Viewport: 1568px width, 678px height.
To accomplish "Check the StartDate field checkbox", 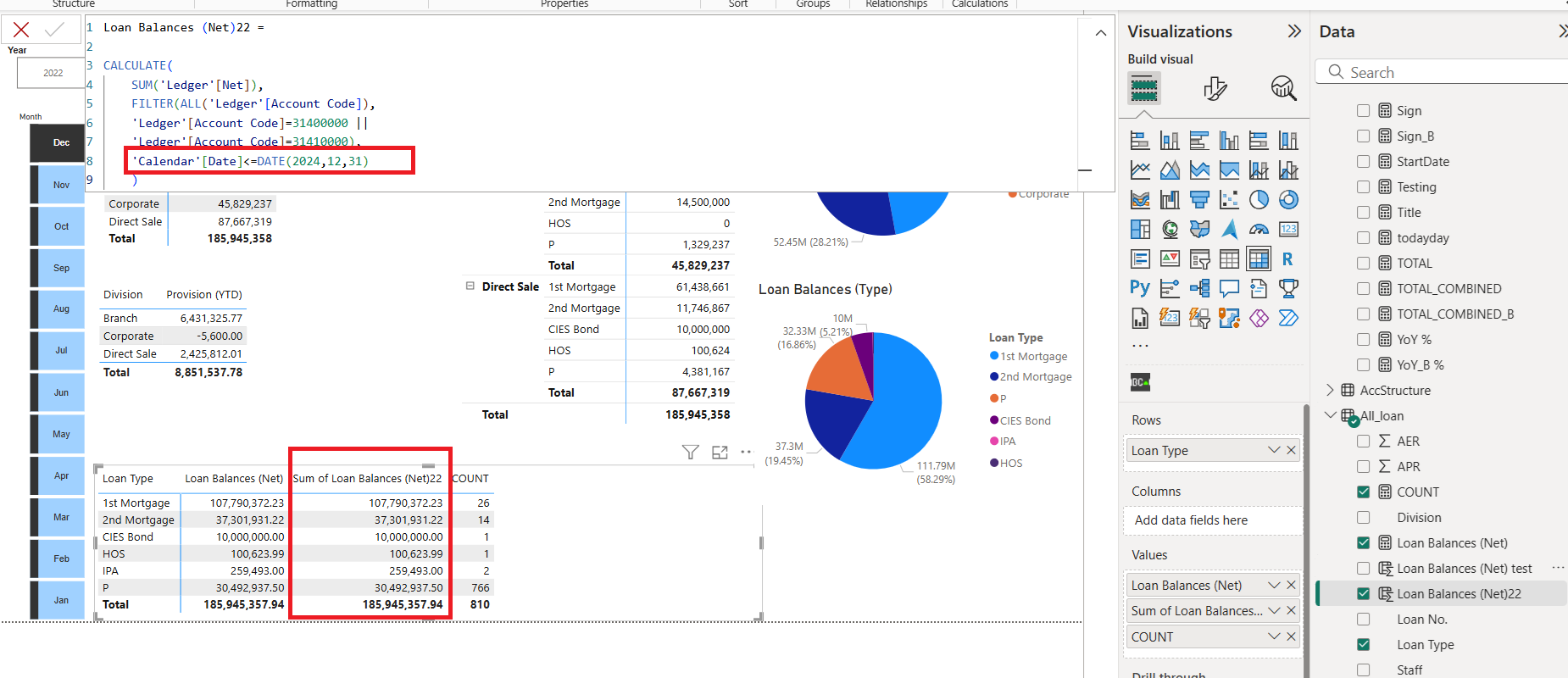I will click(1363, 162).
